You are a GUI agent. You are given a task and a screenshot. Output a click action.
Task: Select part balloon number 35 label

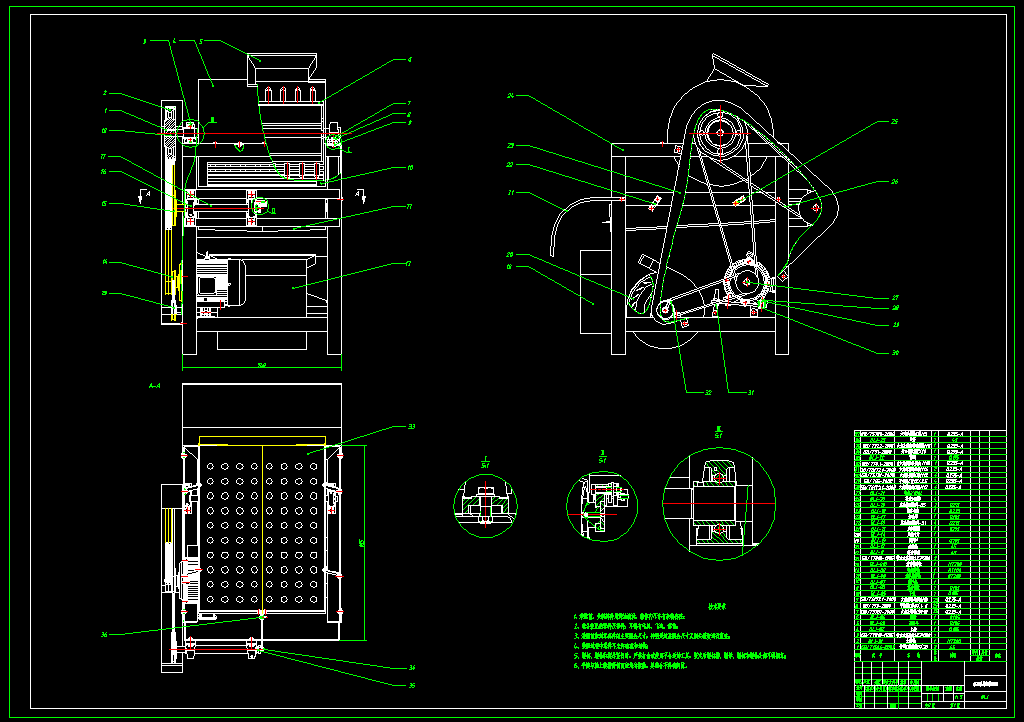pyautogui.click(x=411, y=685)
